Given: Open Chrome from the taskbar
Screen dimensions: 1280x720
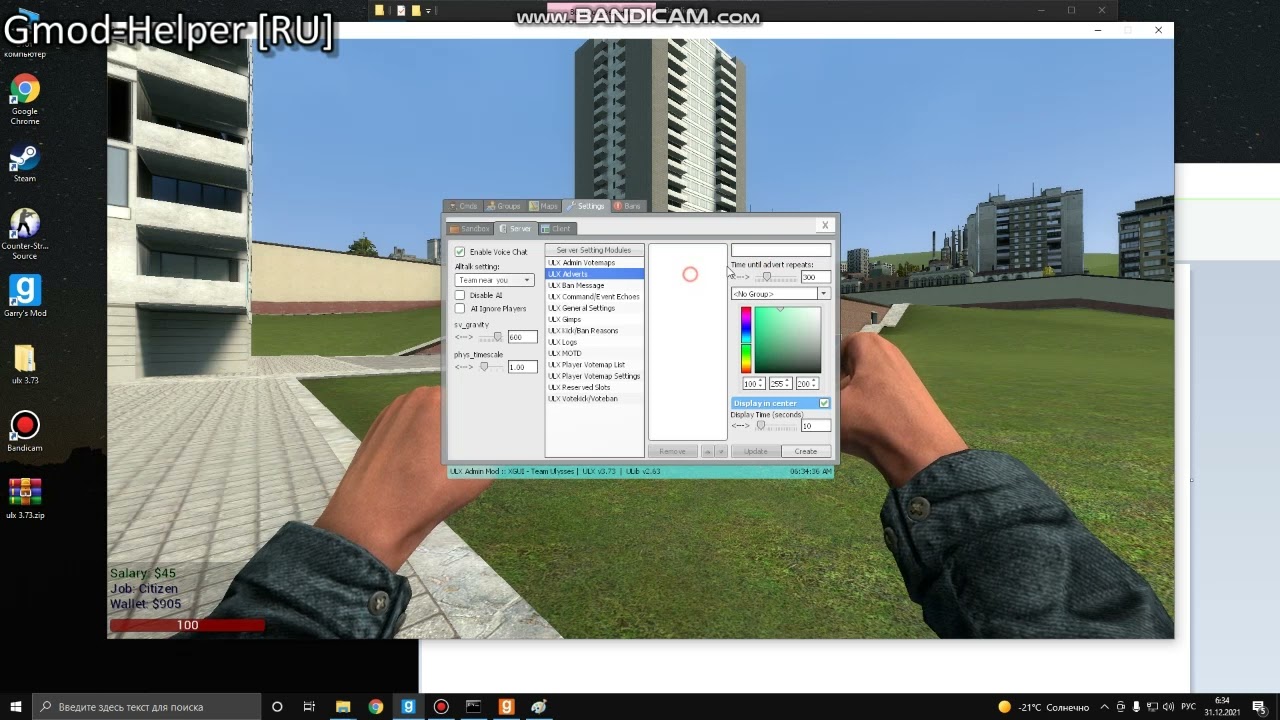Looking at the screenshot, I should coord(376,706).
